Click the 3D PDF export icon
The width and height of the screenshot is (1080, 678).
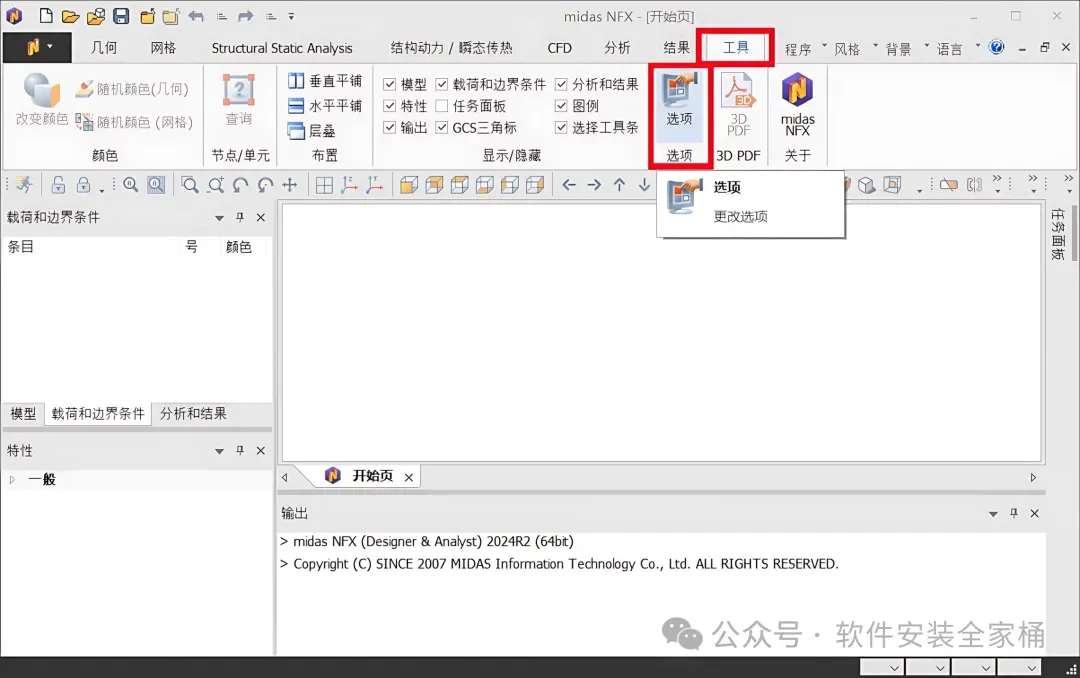[738, 103]
